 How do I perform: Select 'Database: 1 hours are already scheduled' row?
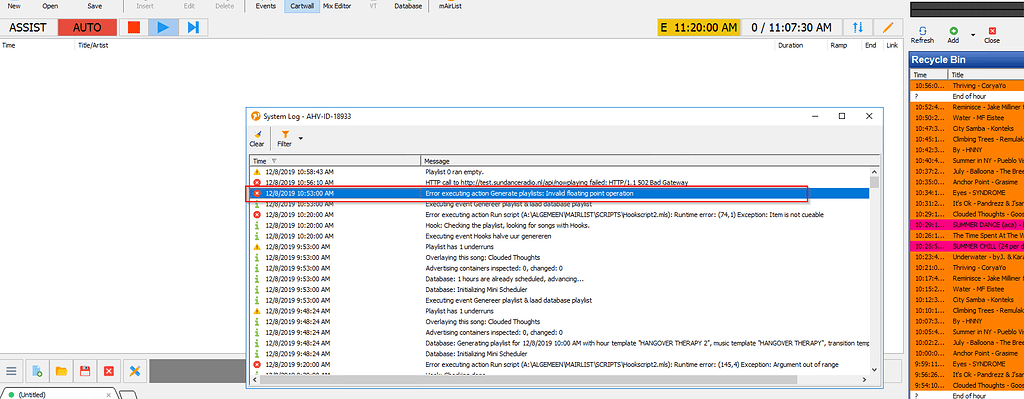[560, 279]
